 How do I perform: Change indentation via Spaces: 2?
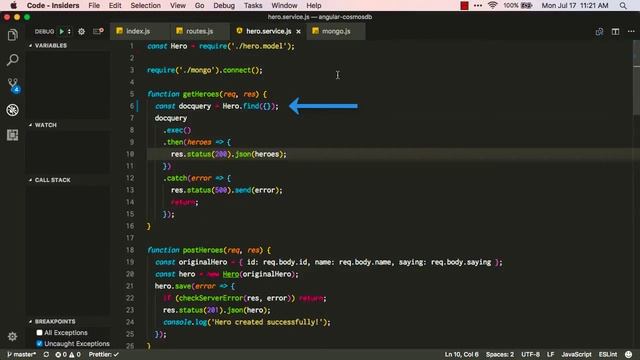pos(500,355)
